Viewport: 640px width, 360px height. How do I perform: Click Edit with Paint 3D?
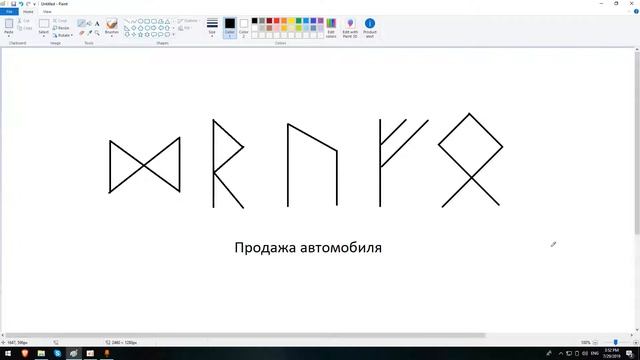pyautogui.click(x=350, y=28)
